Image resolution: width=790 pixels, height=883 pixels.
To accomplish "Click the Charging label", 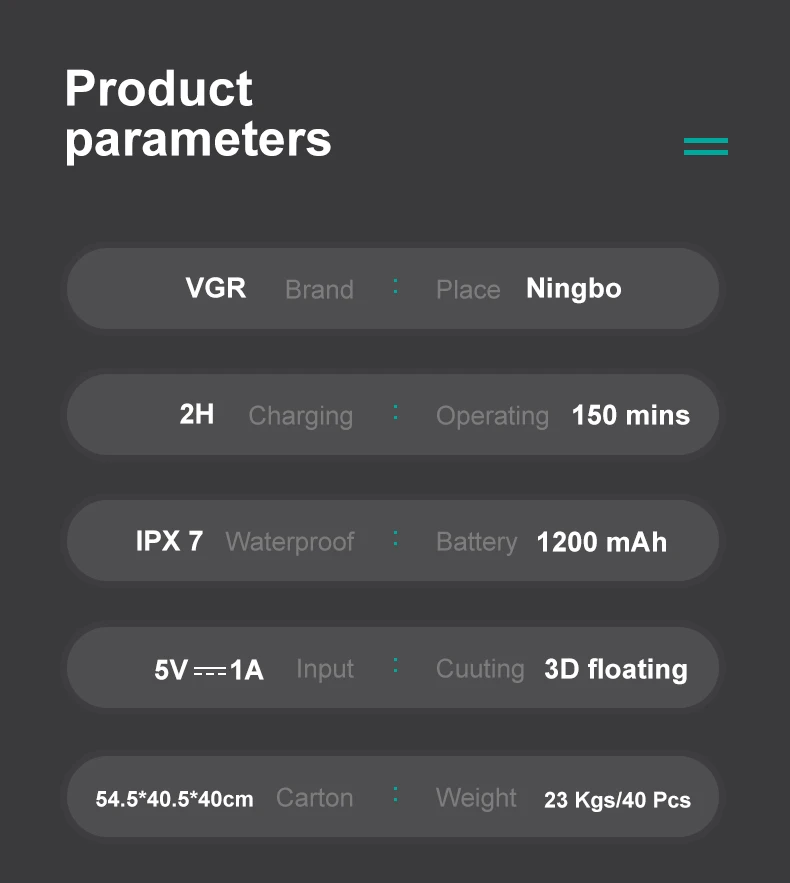I will pyautogui.click(x=300, y=416).
